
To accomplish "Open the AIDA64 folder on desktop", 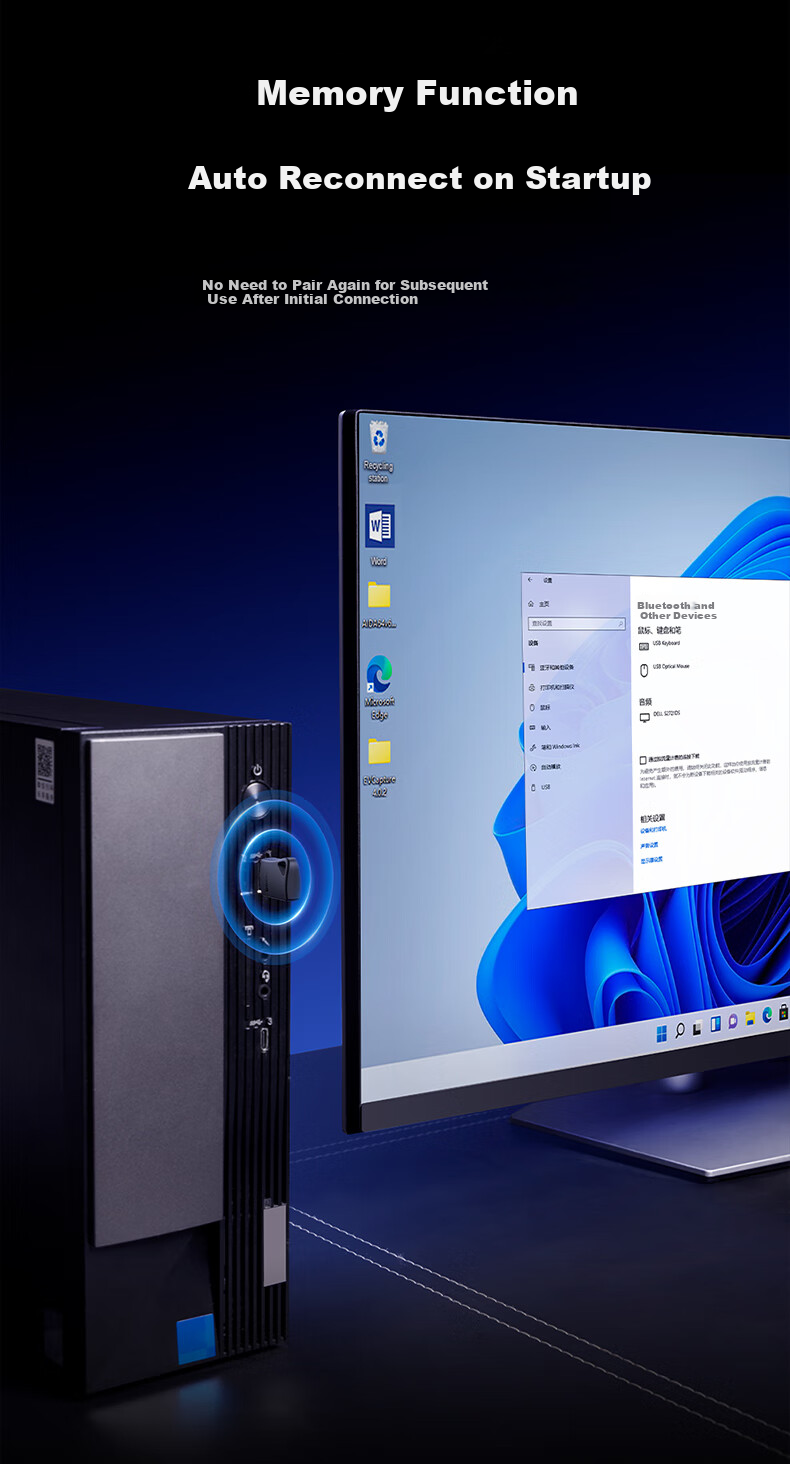I will pyautogui.click(x=379, y=604).
